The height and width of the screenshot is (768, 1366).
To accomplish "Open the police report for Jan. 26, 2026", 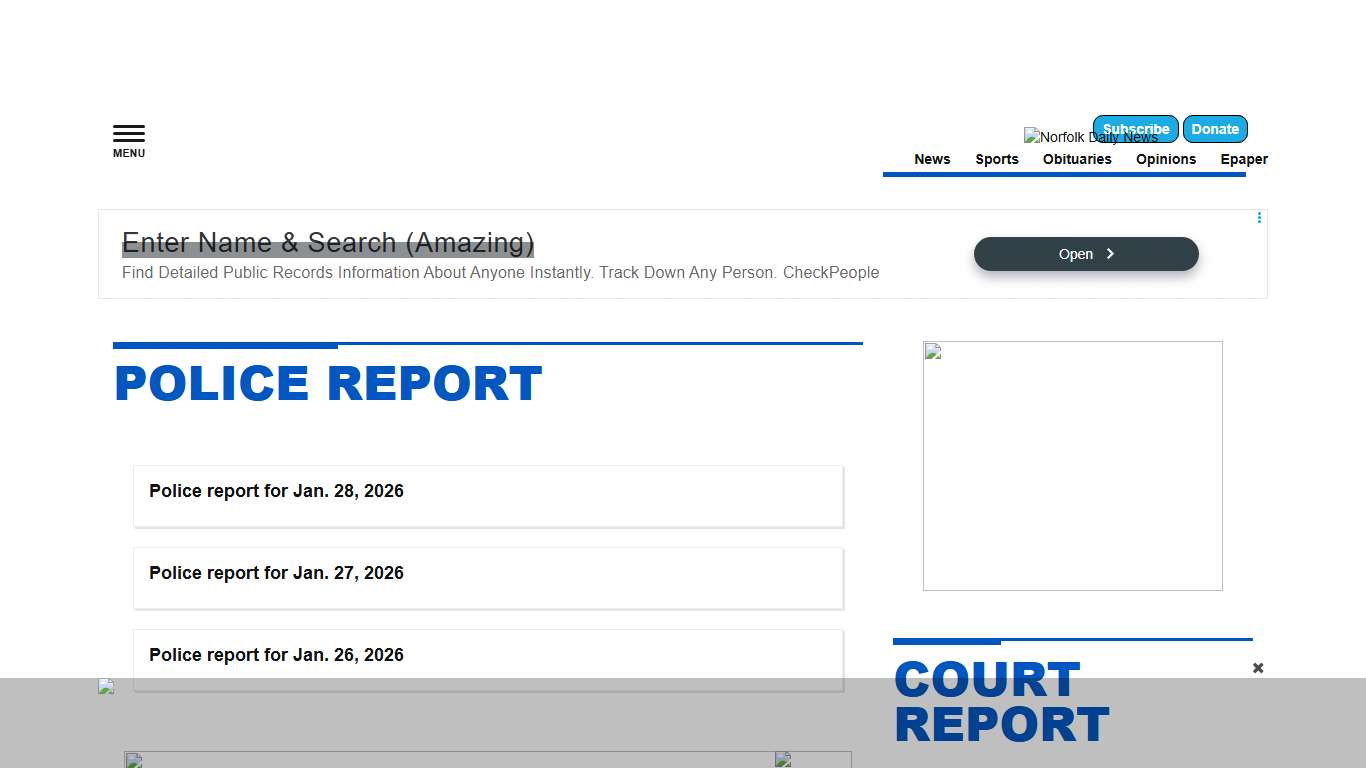I will coord(276,655).
